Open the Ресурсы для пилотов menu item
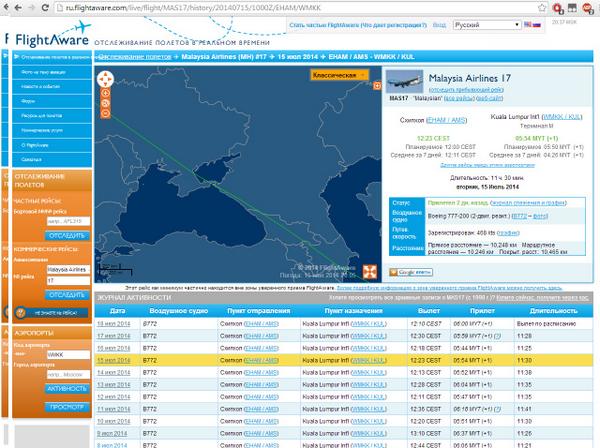600x448 pixels. click(52, 116)
